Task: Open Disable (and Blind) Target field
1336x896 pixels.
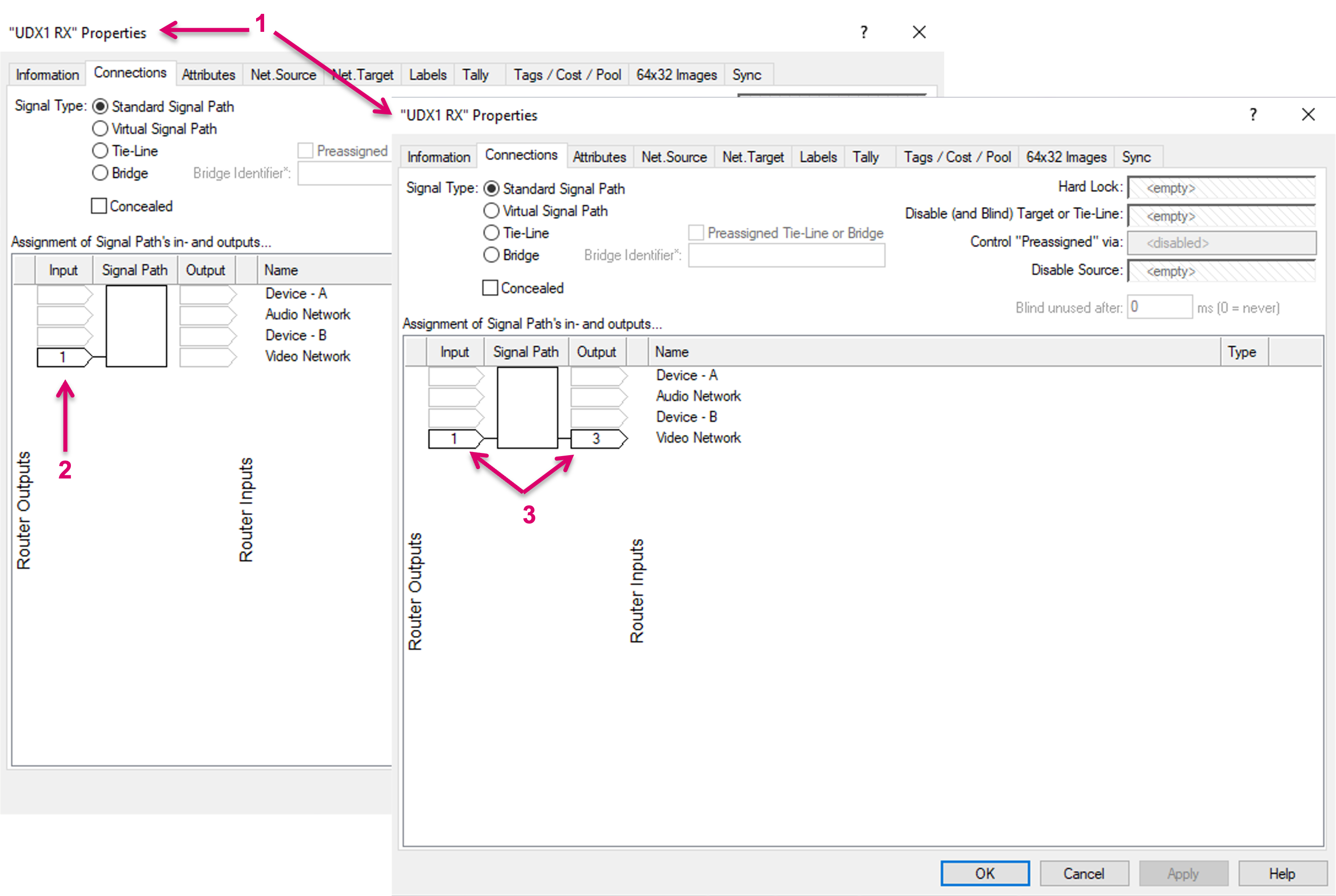Action: tap(1221, 216)
